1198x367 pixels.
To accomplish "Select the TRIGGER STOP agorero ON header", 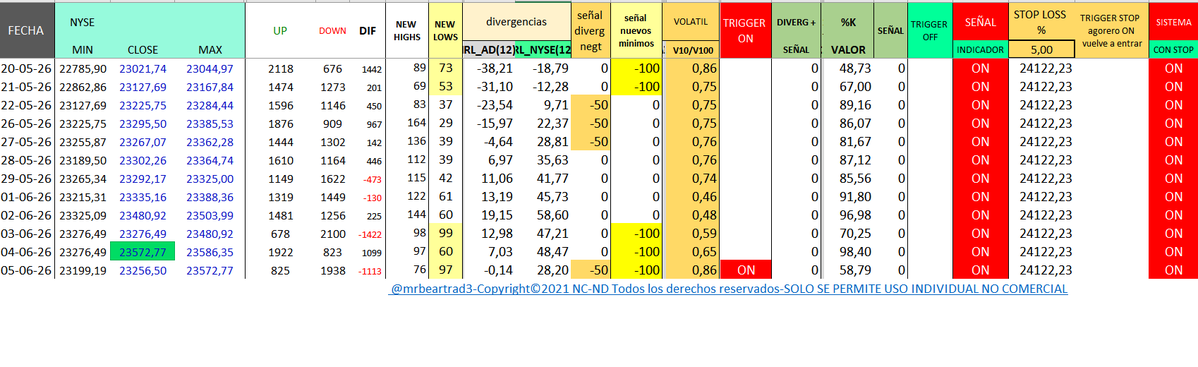I will [1111, 31].
